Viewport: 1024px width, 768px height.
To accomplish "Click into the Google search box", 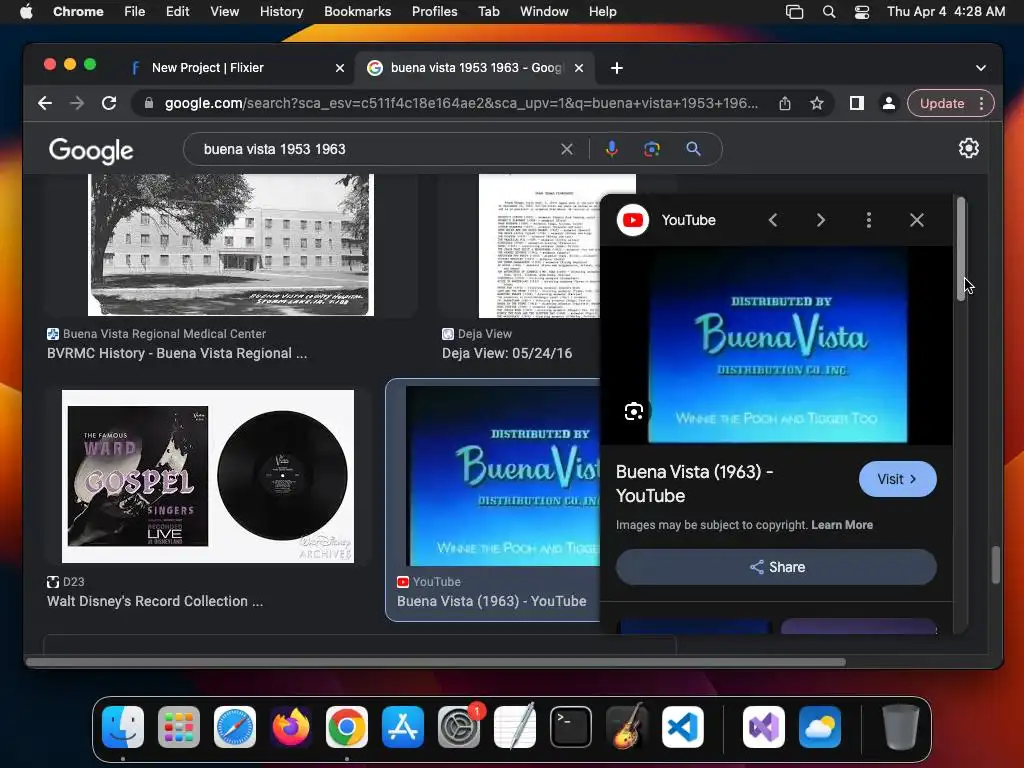I will click(379, 150).
